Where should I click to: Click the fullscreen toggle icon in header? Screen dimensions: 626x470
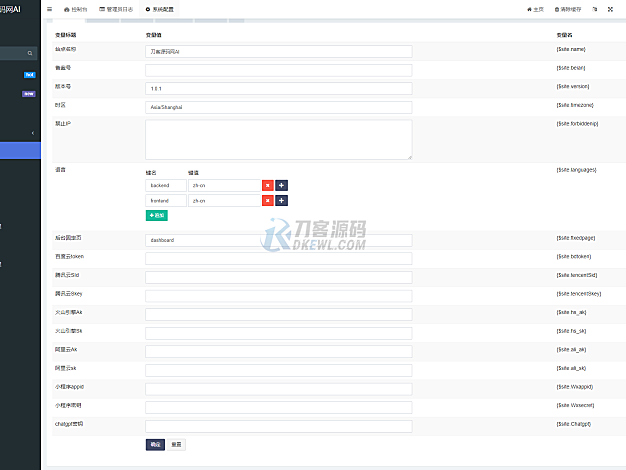coord(610,9)
